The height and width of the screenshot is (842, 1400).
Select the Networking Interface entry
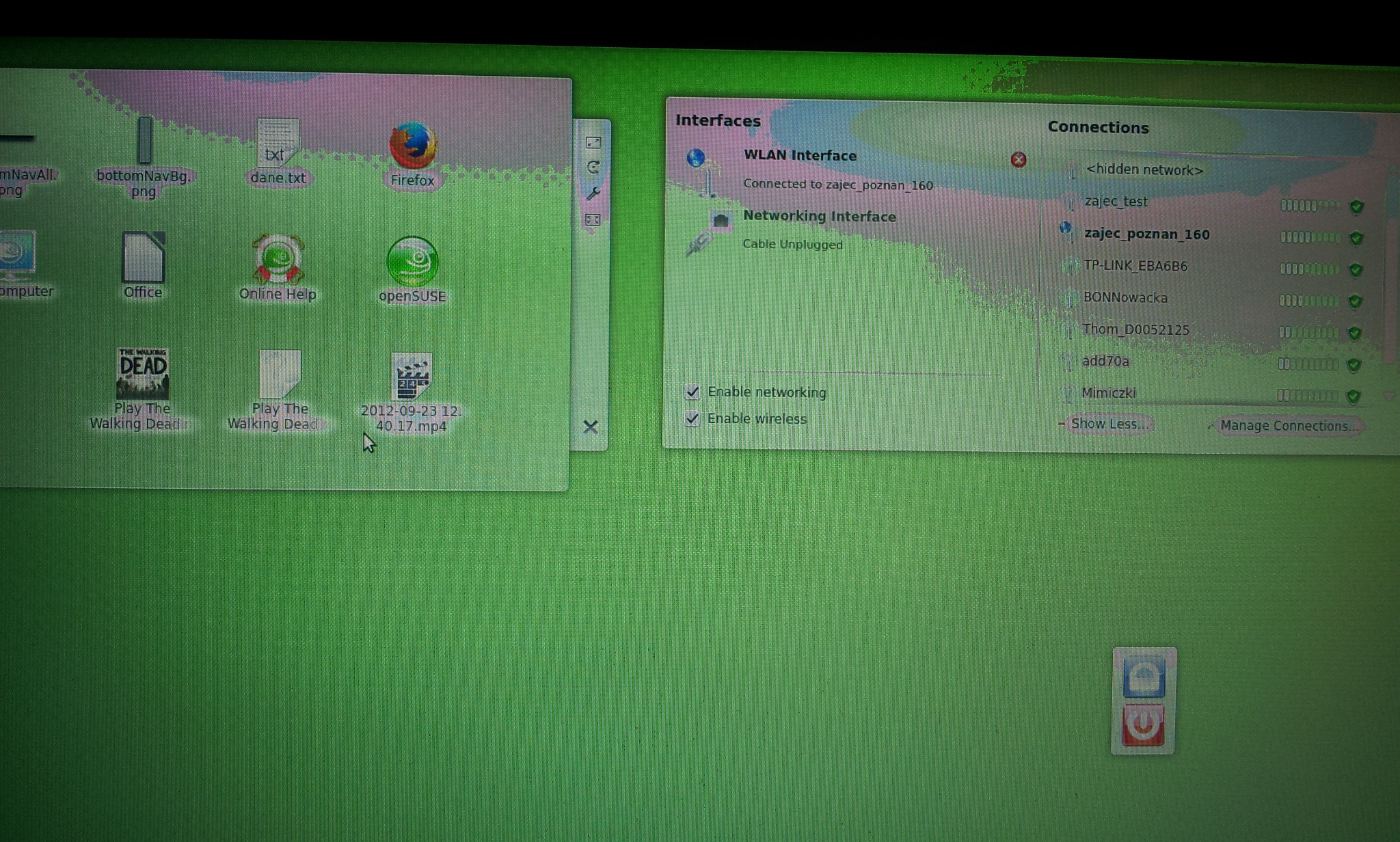point(819,217)
